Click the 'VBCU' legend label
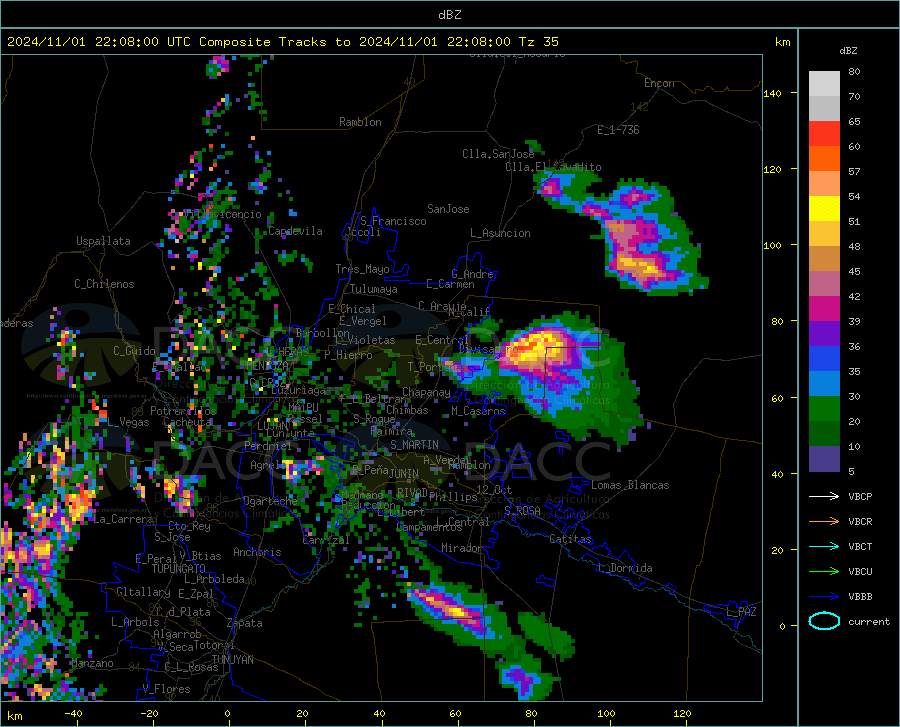The height and width of the screenshot is (727, 900). point(860,572)
